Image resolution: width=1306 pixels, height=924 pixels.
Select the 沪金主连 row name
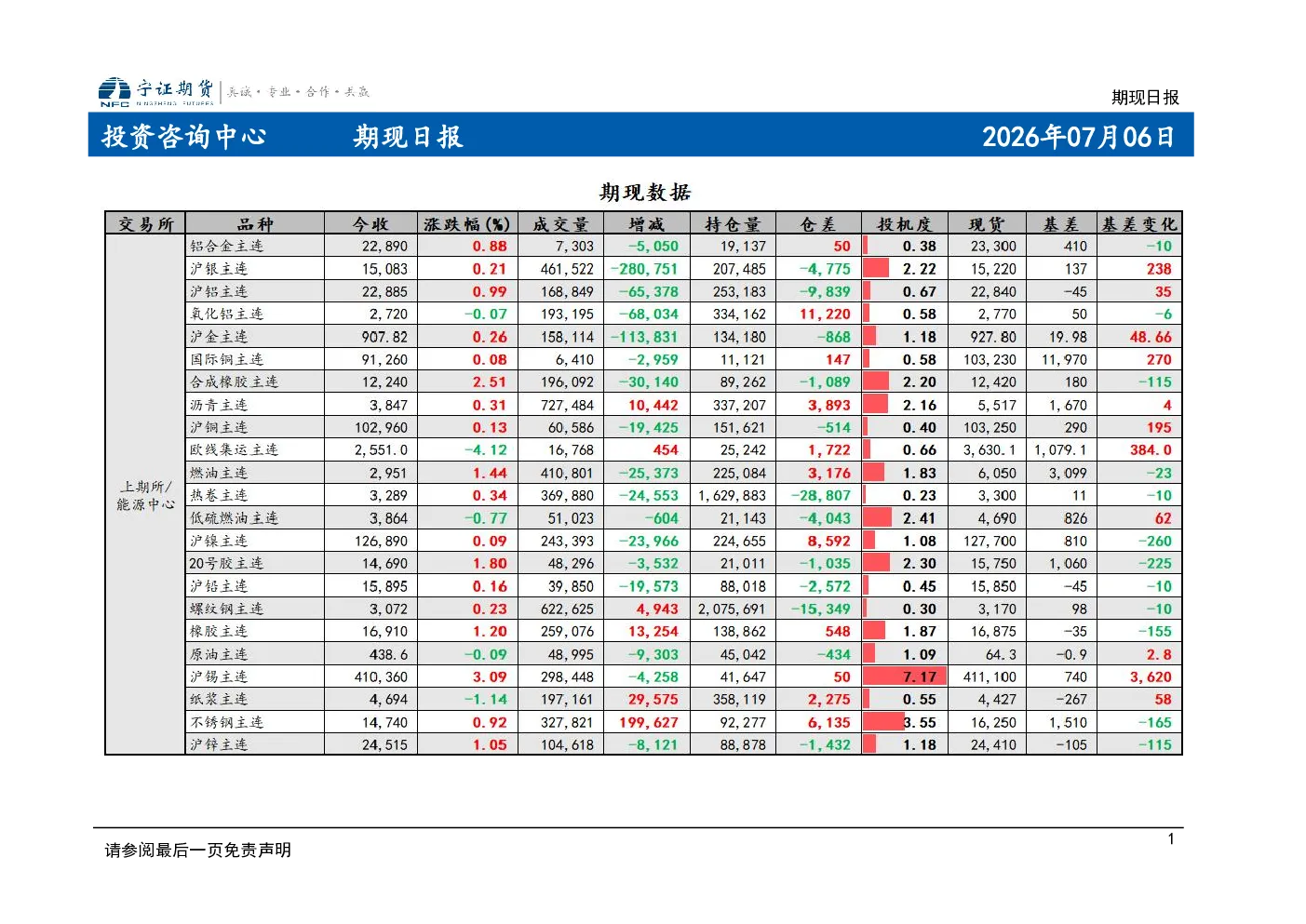(219, 337)
